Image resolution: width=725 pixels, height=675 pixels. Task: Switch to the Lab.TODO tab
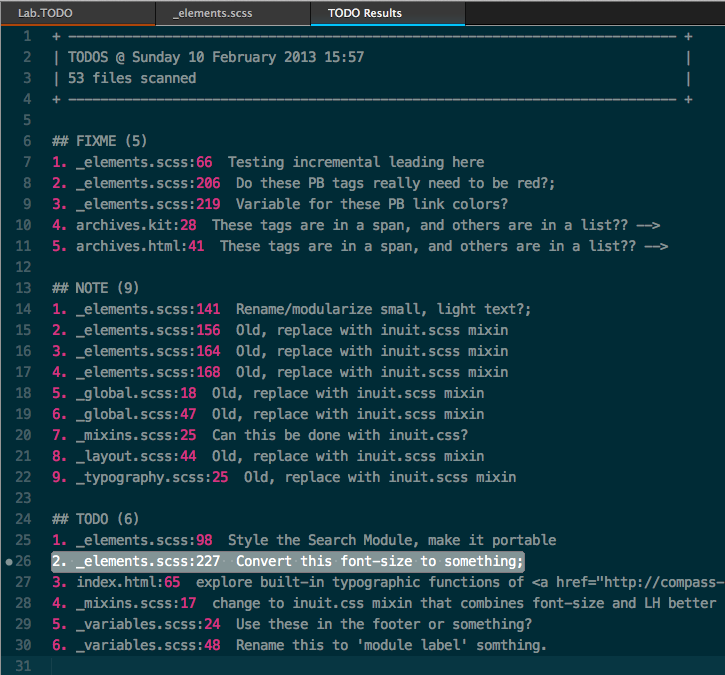click(x=45, y=13)
